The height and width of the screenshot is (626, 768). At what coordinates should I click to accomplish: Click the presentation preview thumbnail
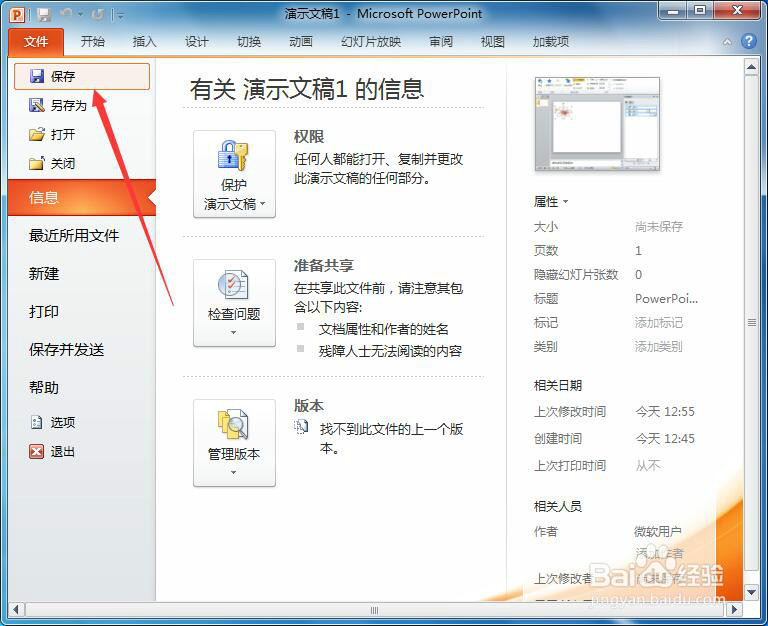(x=597, y=124)
